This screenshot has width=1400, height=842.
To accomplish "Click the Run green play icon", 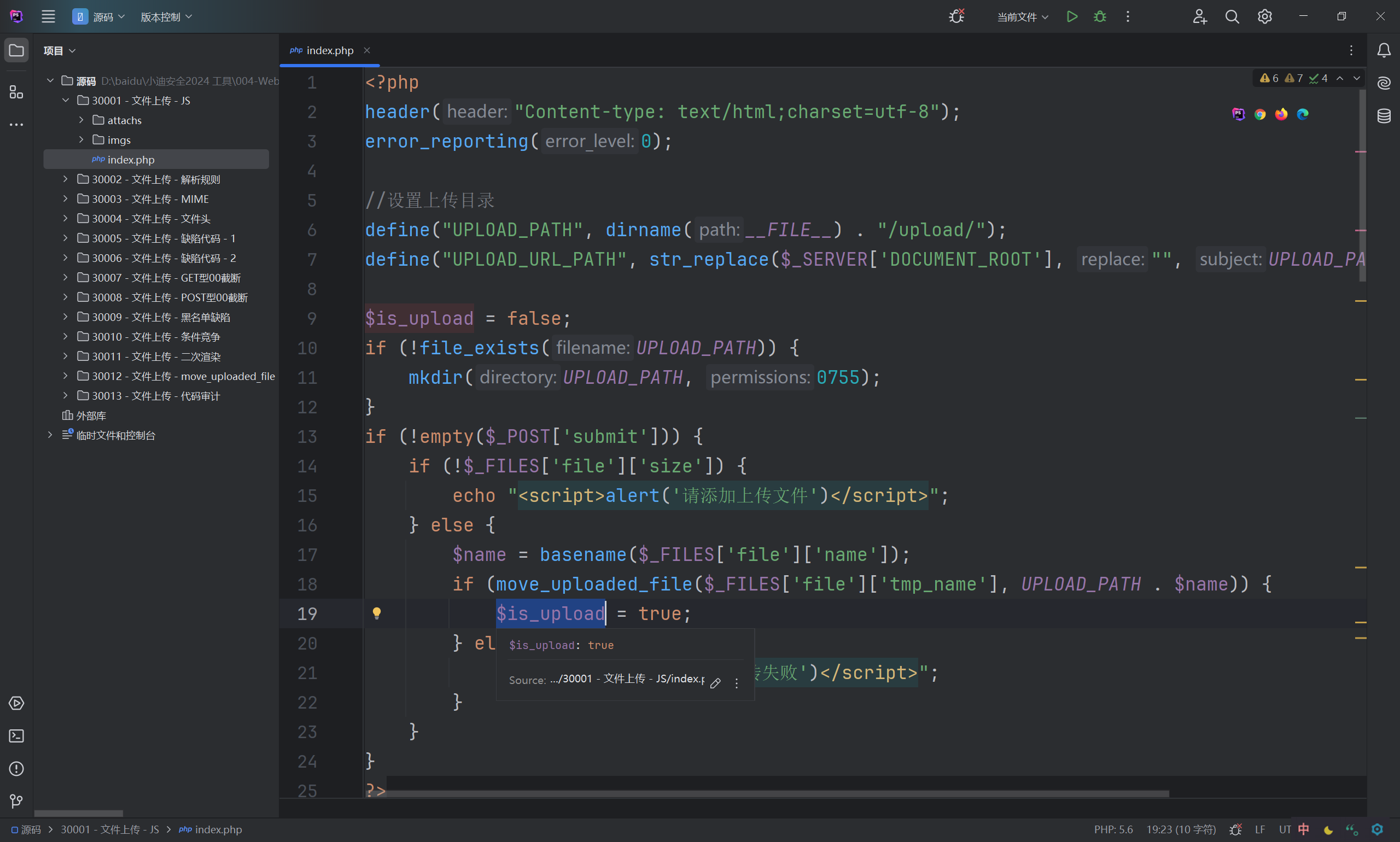I will (x=1071, y=16).
